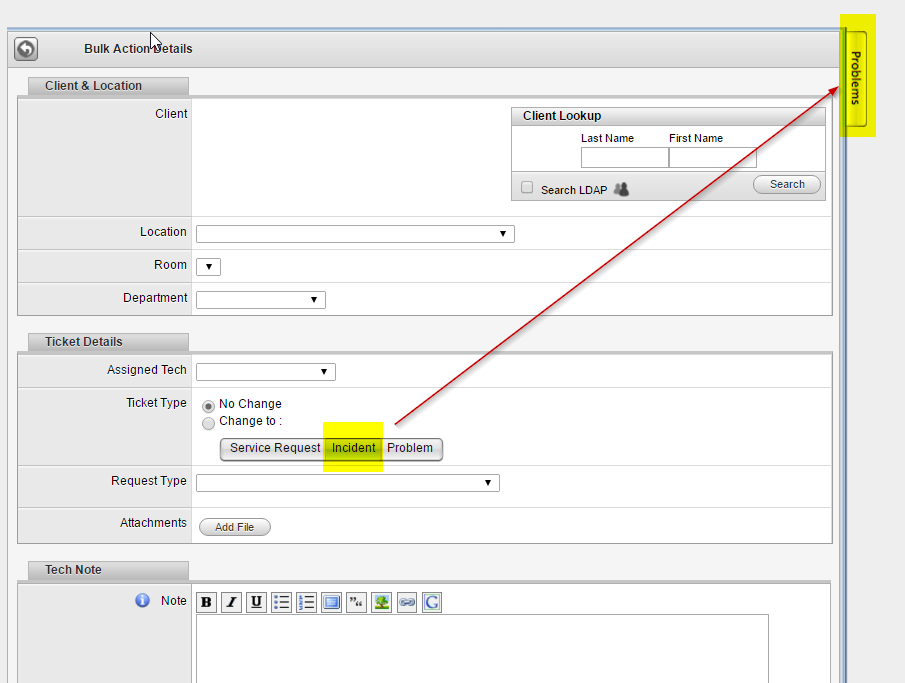Open the Assigned Tech dropdown
The image size is (905, 683).
pos(265,372)
